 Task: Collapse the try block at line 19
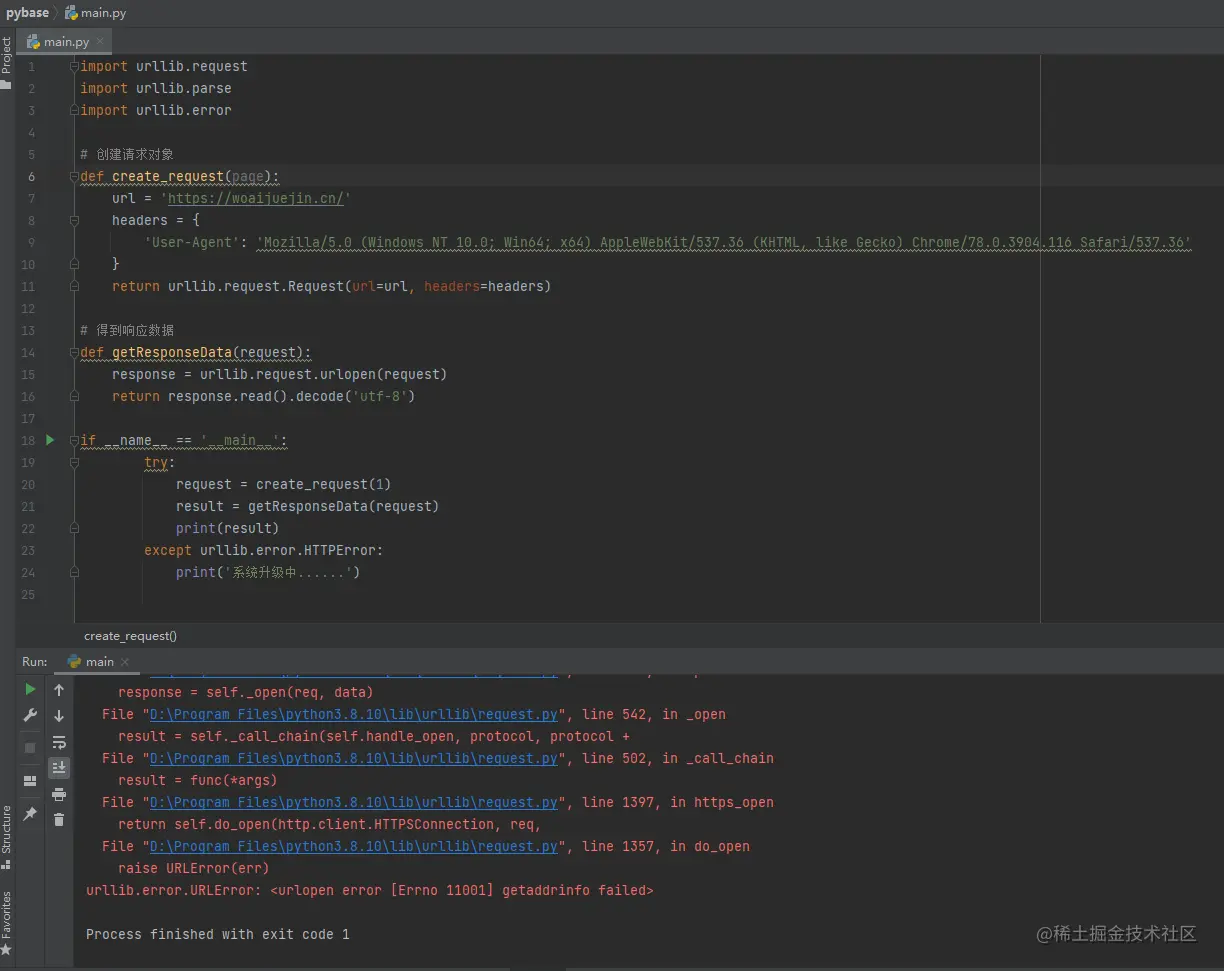75,462
